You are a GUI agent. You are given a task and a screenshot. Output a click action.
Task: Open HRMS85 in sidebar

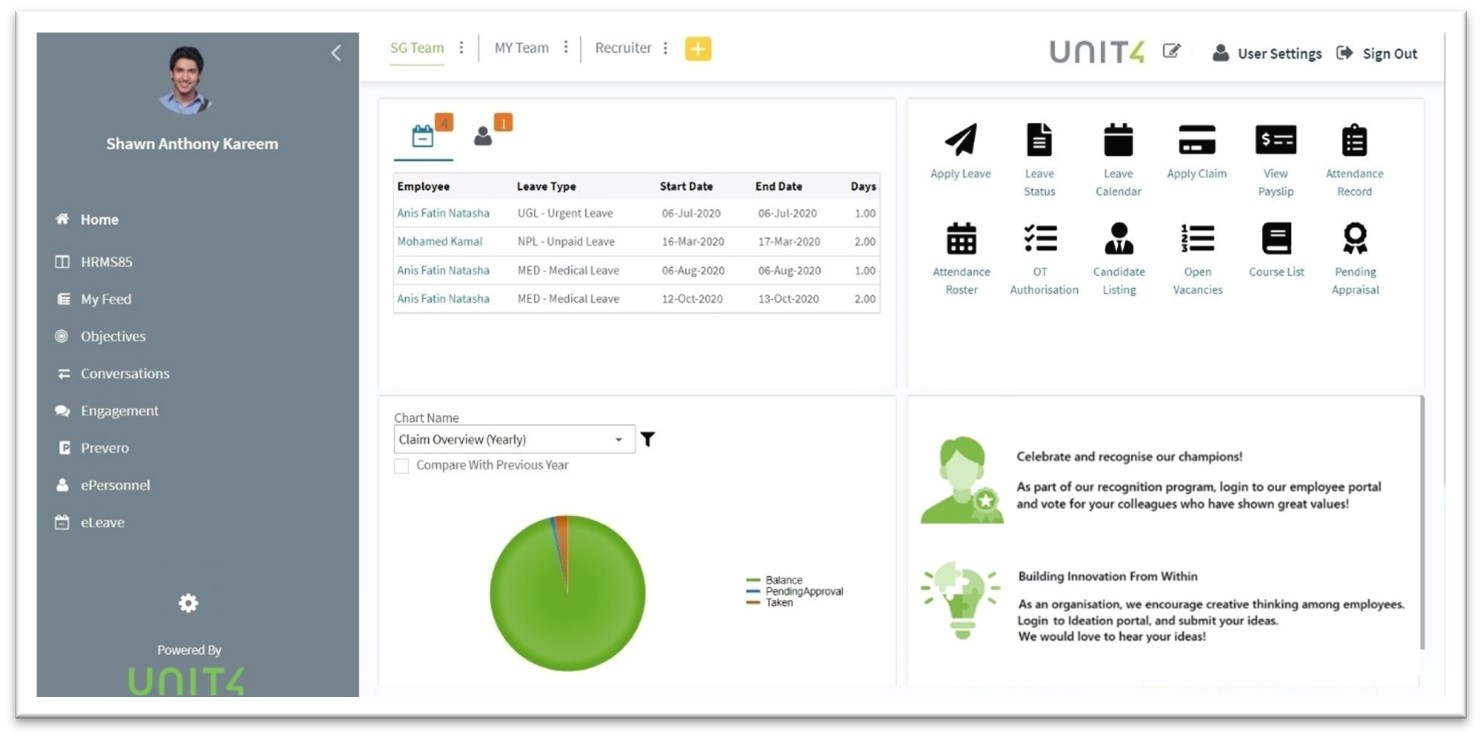tap(106, 262)
